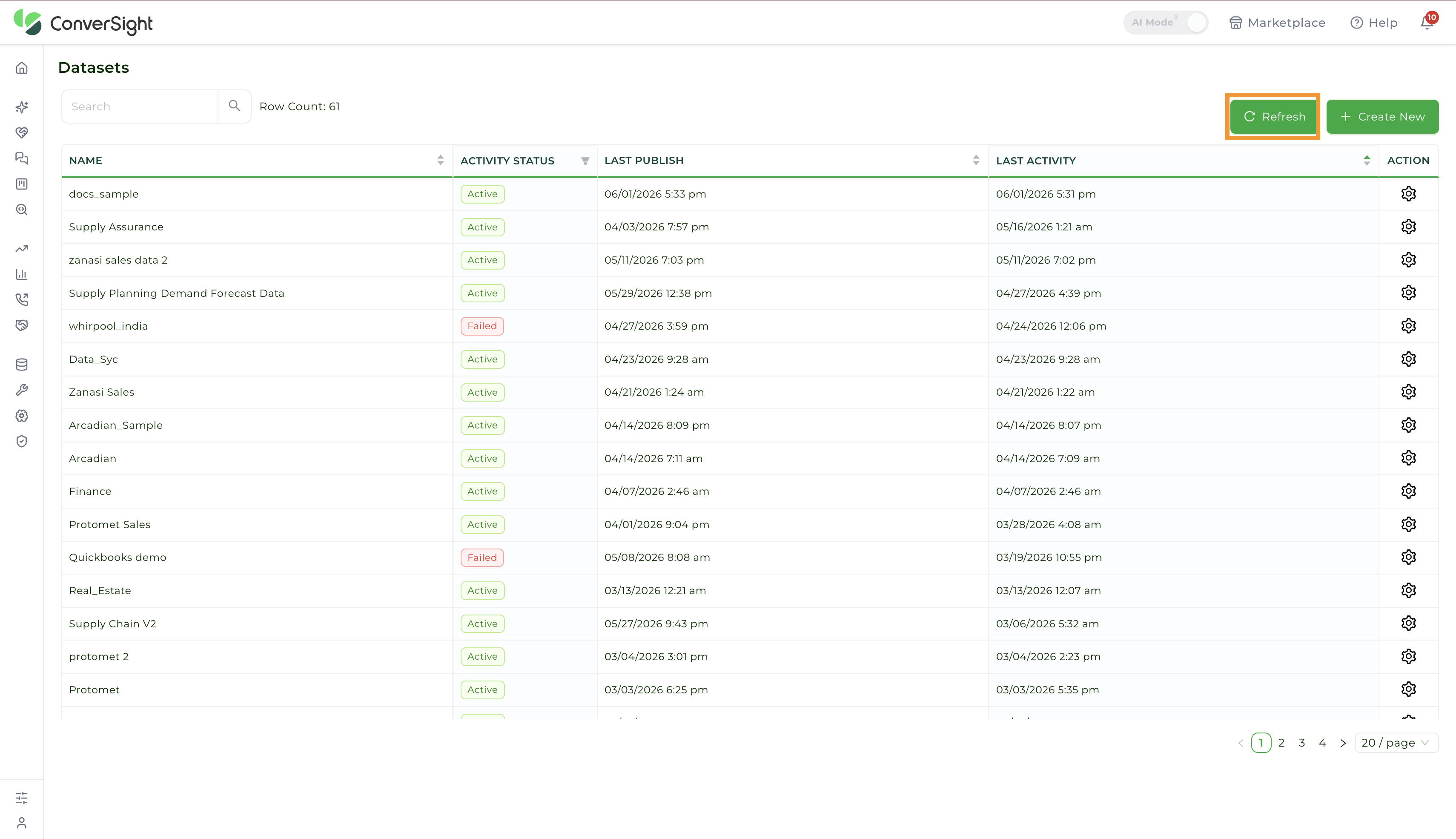Open the trend line icon in sidebar
The height and width of the screenshot is (839, 1456).
pyautogui.click(x=22, y=249)
